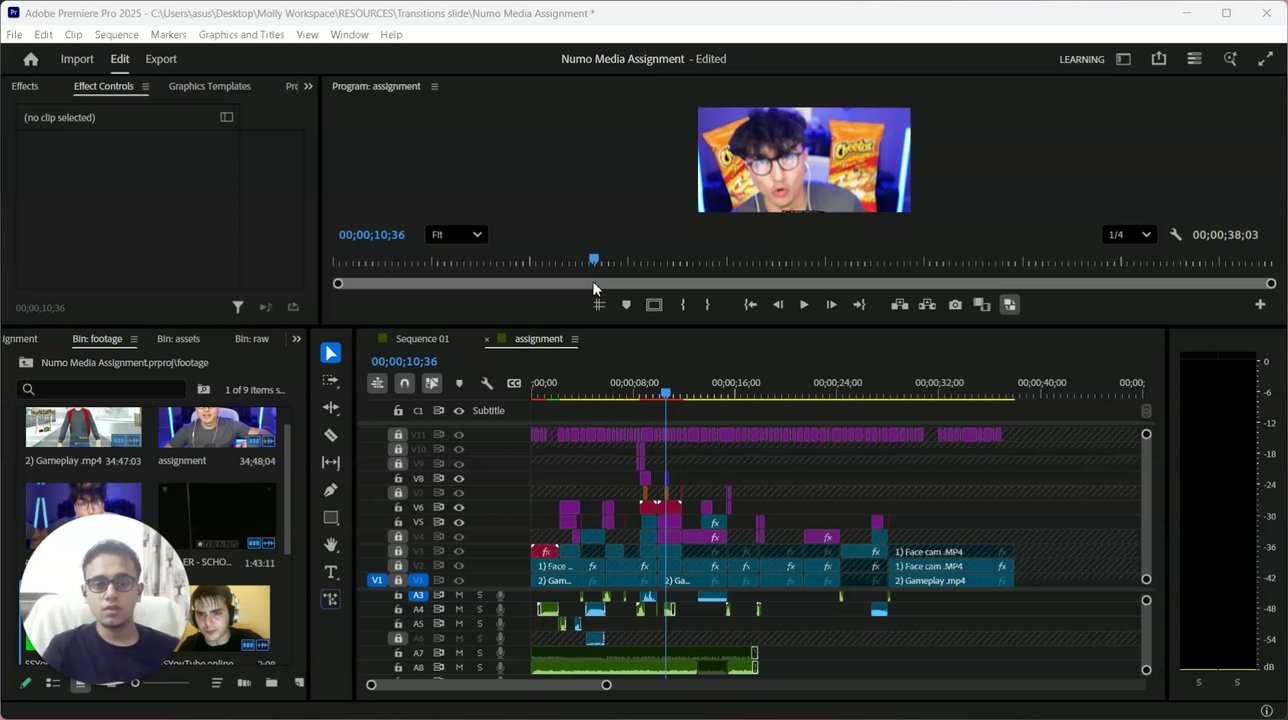1288x720 pixels.
Task: Click the Import button
Action: click(x=77, y=59)
